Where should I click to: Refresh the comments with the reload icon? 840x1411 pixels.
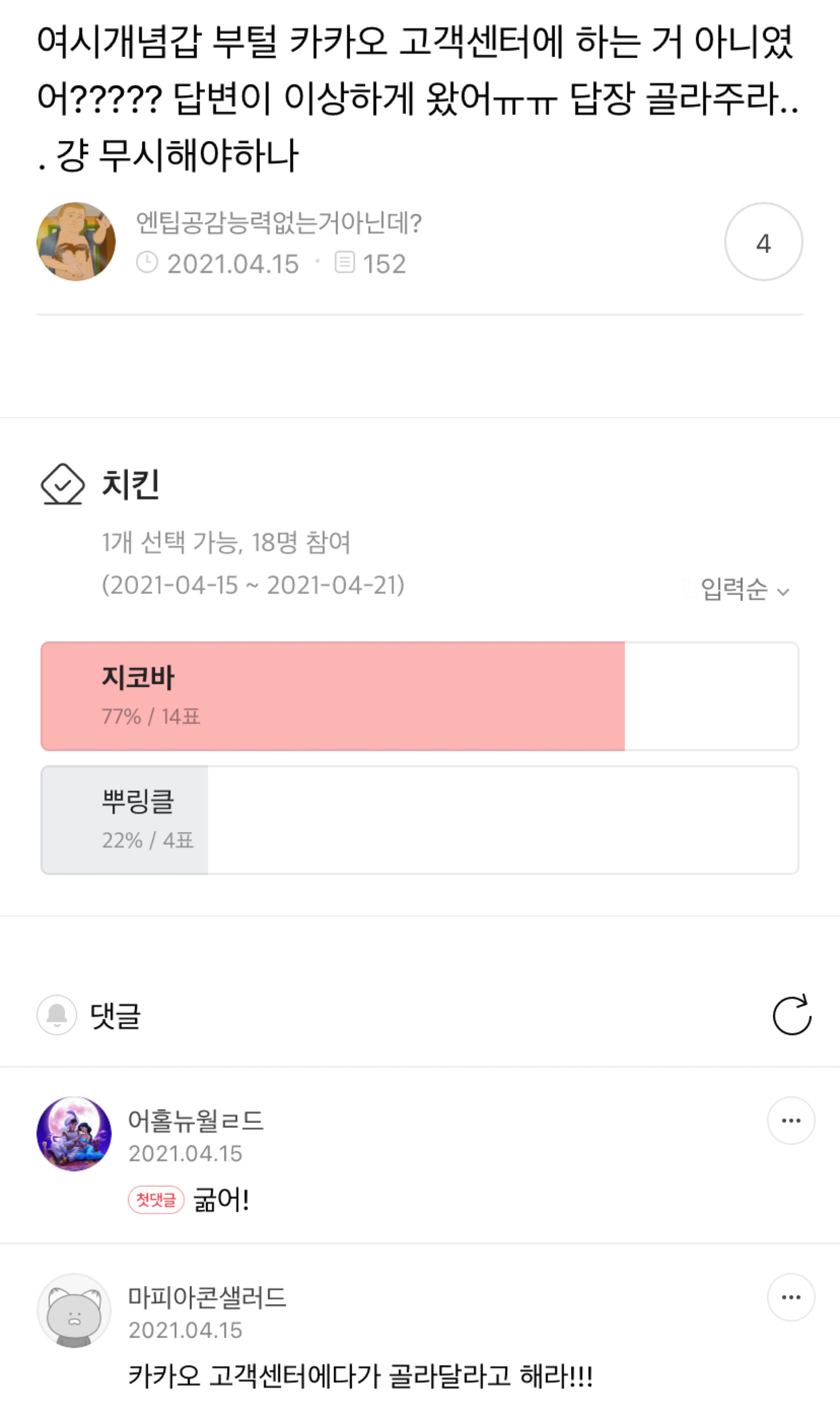click(791, 1015)
